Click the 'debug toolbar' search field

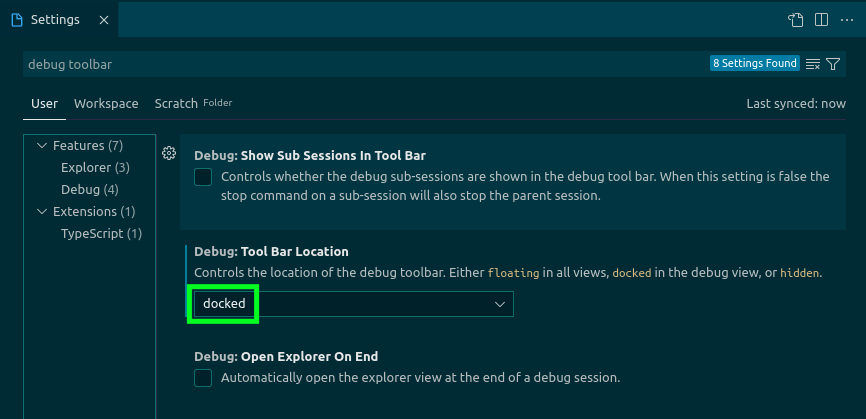(360, 64)
